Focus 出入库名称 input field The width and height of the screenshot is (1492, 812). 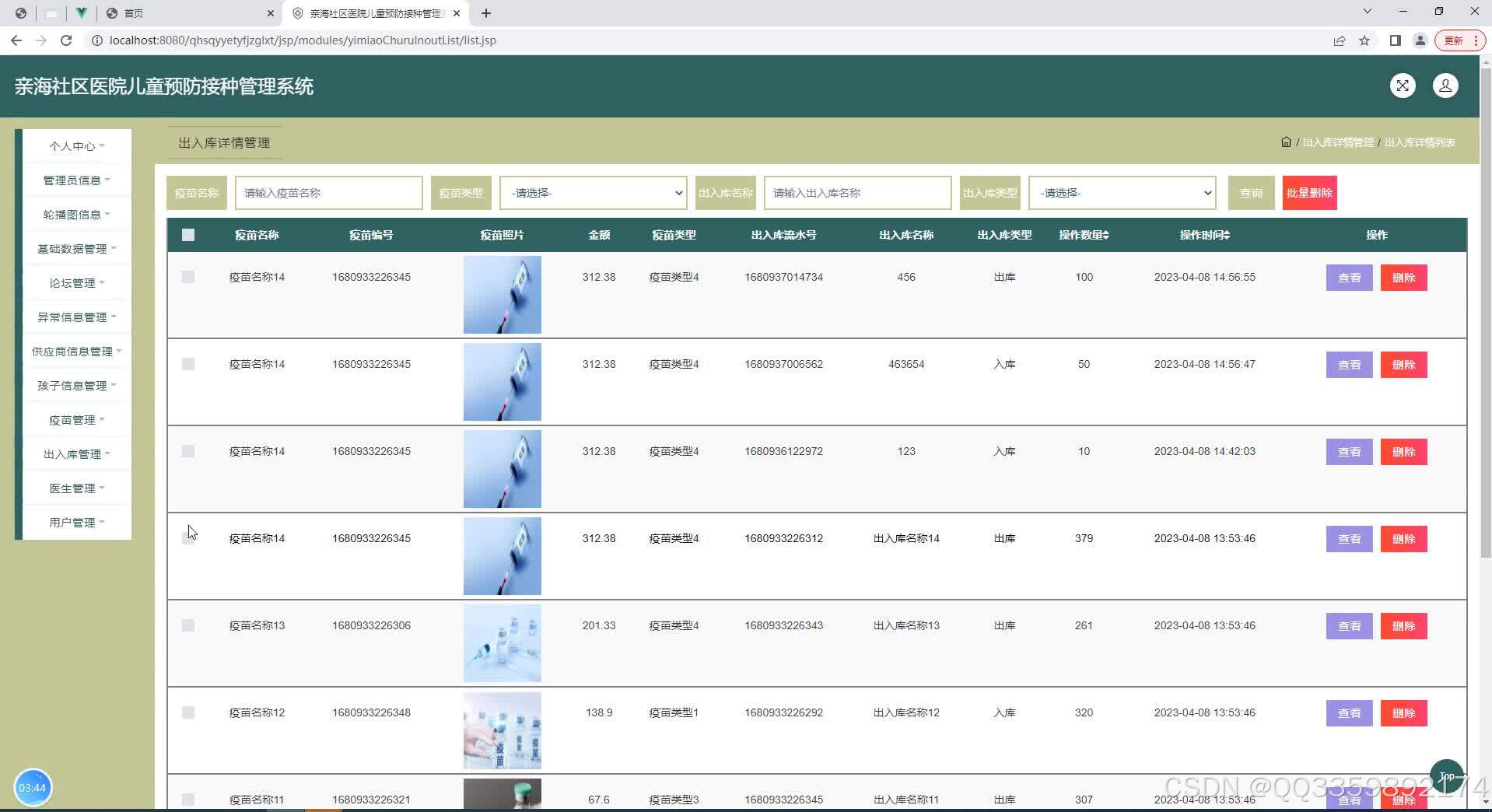[858, 193]
